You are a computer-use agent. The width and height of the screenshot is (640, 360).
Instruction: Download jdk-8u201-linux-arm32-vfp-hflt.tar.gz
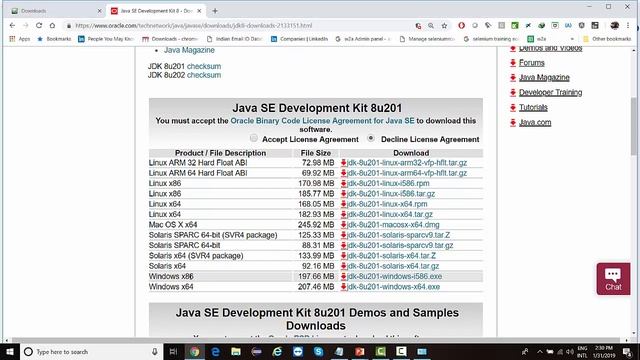pyautogui.click(x=407, y=162)
